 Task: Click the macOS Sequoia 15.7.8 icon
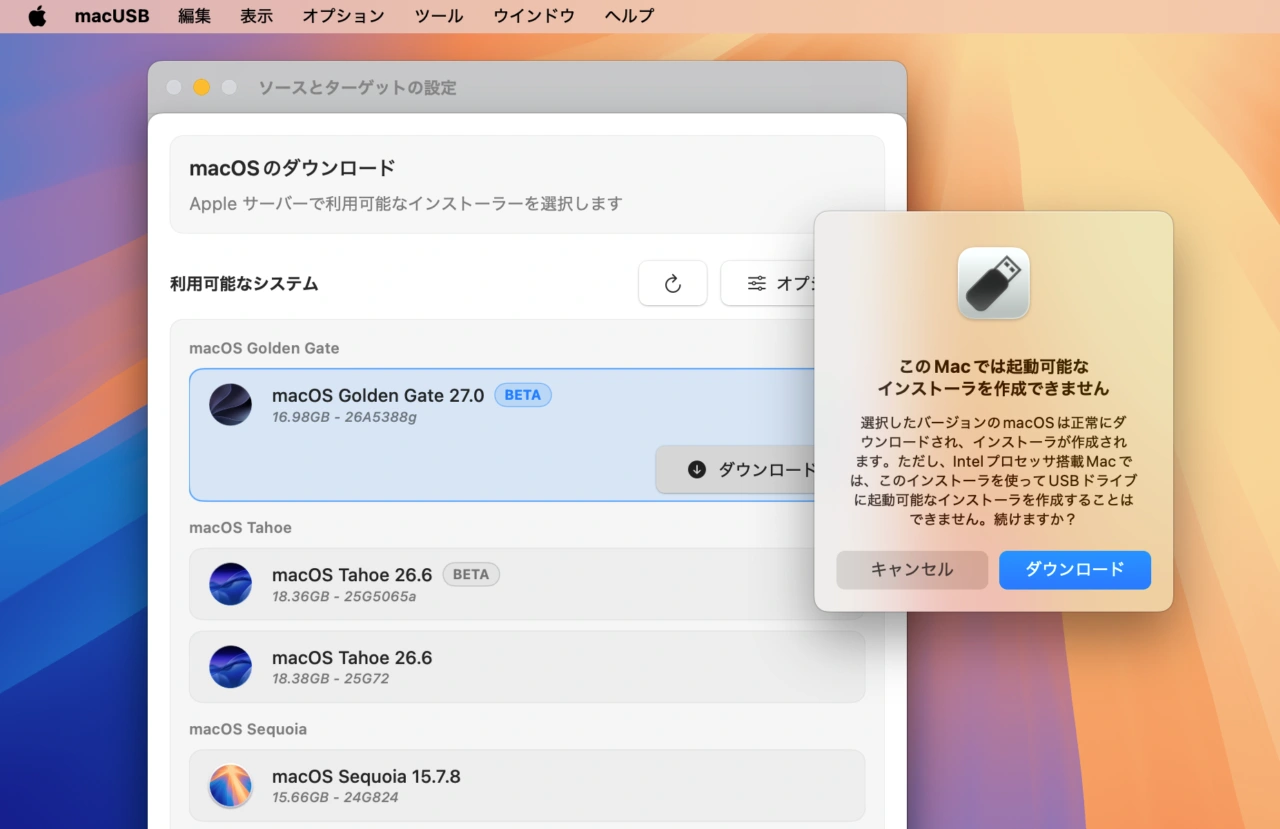coord(230,786)
